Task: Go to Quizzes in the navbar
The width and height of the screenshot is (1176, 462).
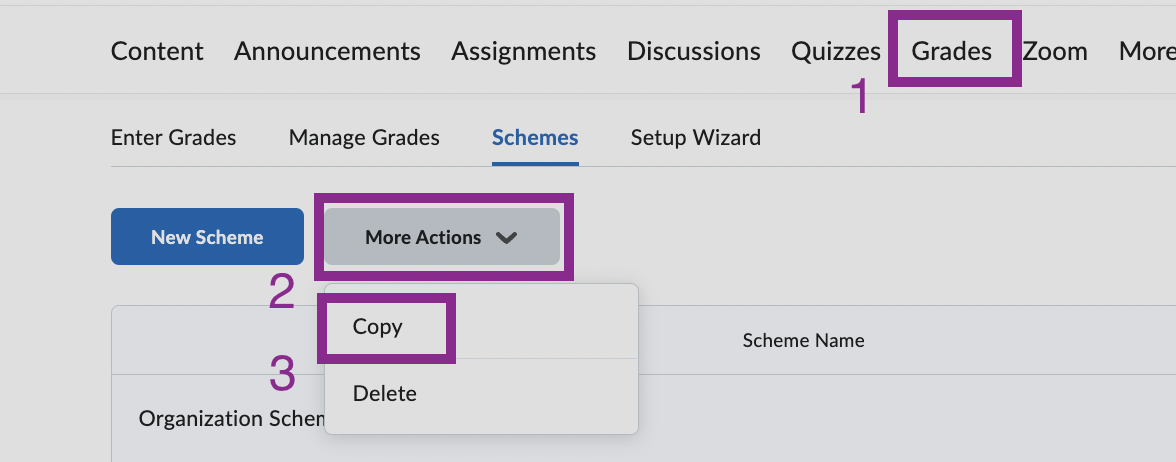Action: 836,51
